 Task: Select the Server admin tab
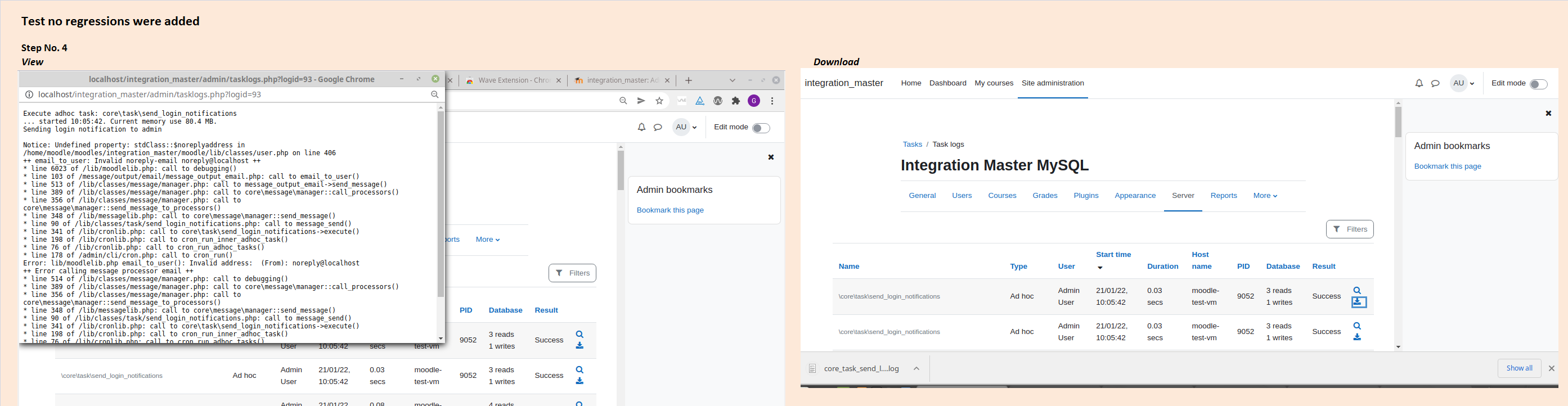tap(1183, 196)
